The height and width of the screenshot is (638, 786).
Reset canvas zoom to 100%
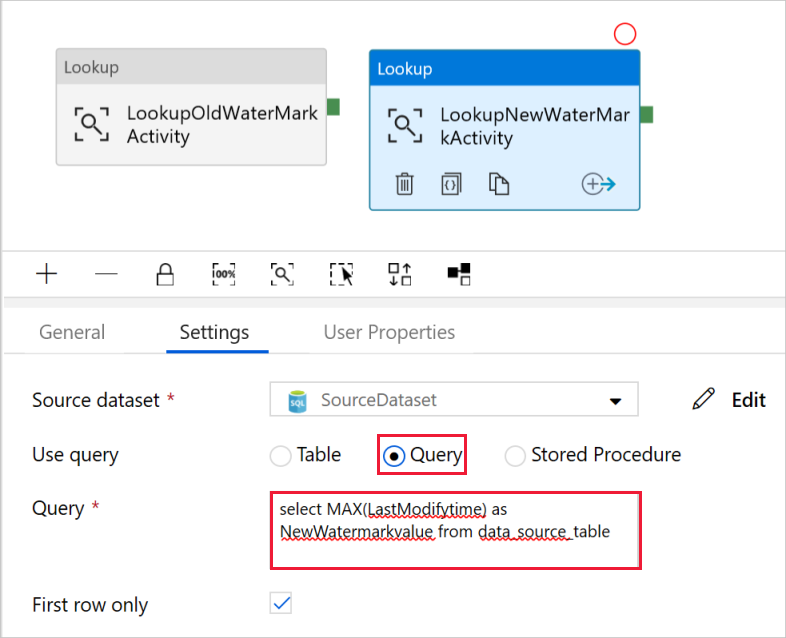[224, 274]
